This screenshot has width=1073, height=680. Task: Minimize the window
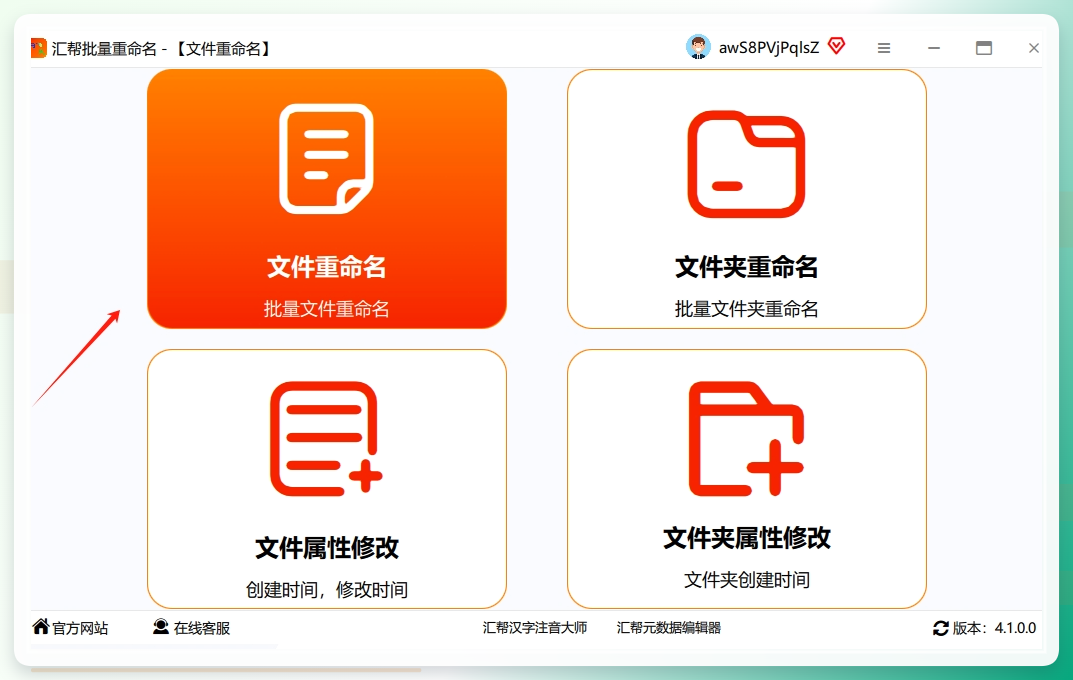(933, 48)
